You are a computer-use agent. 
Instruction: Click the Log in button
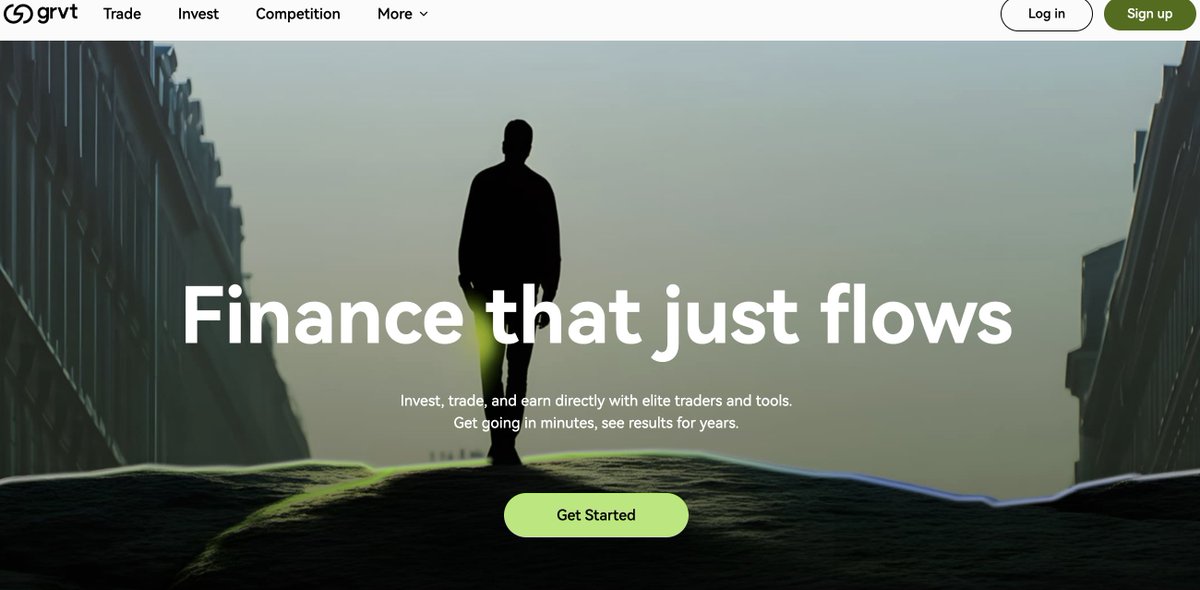(x=1046, y=14)
